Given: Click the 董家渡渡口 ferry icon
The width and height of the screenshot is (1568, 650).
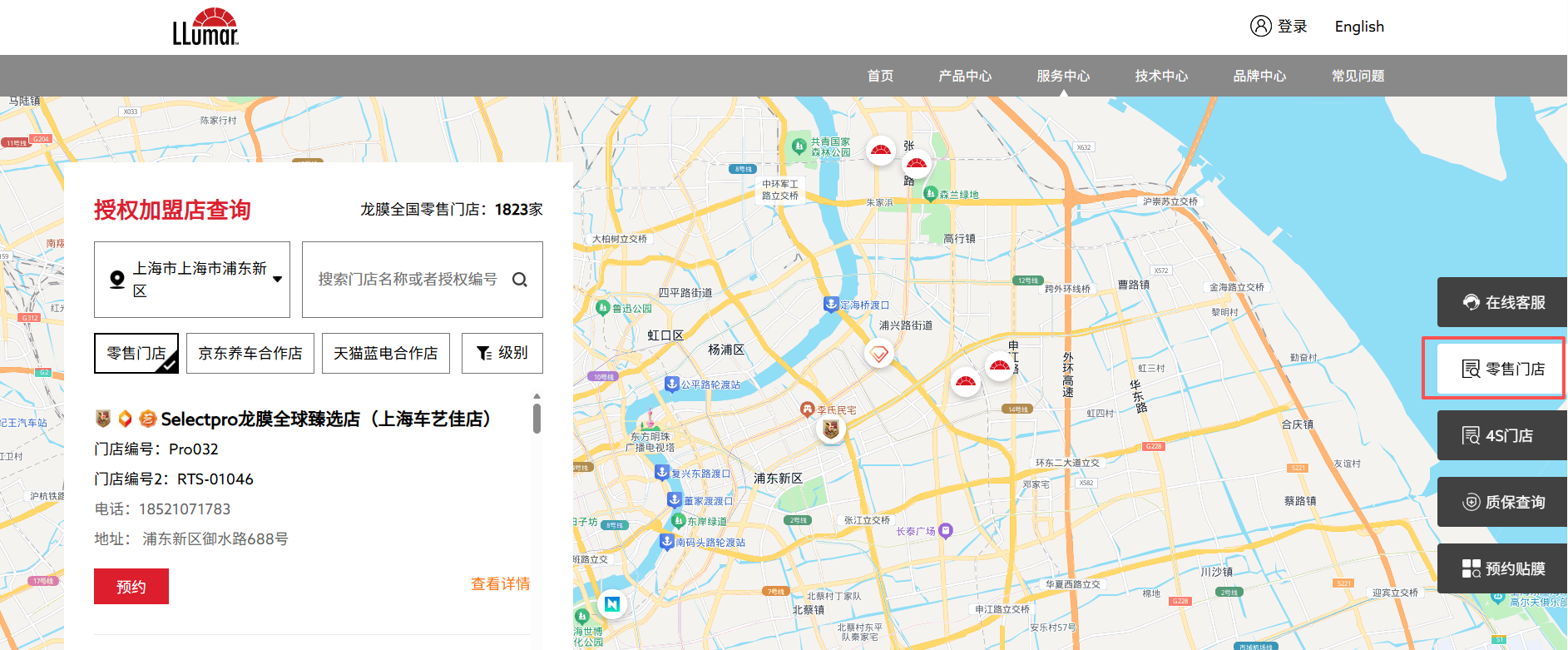Looking at the screenshot, I should click(x=675, y=500).
